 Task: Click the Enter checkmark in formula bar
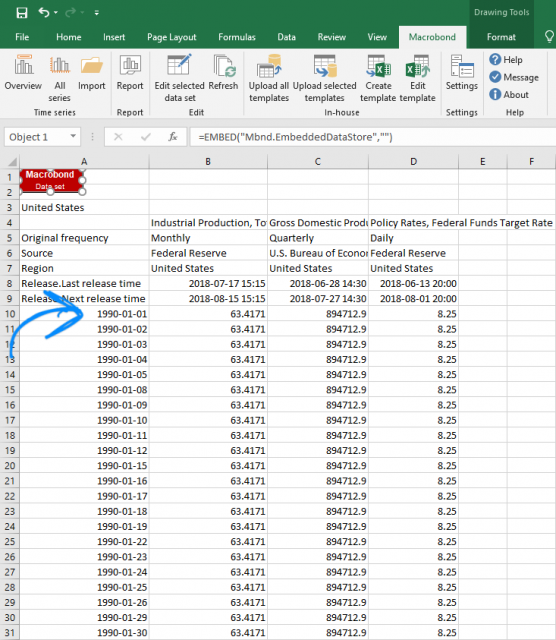146,137
